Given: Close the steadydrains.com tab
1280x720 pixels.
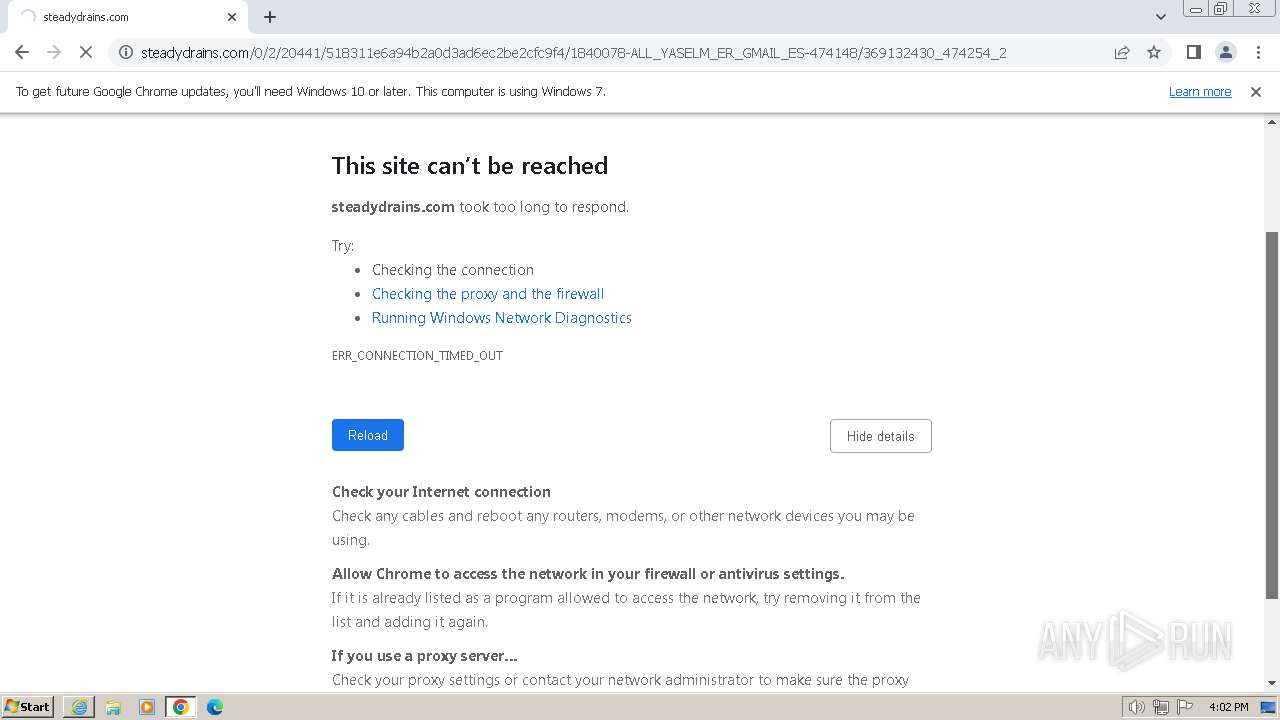Looking at the screenshot, I should [x=232, y=17].
